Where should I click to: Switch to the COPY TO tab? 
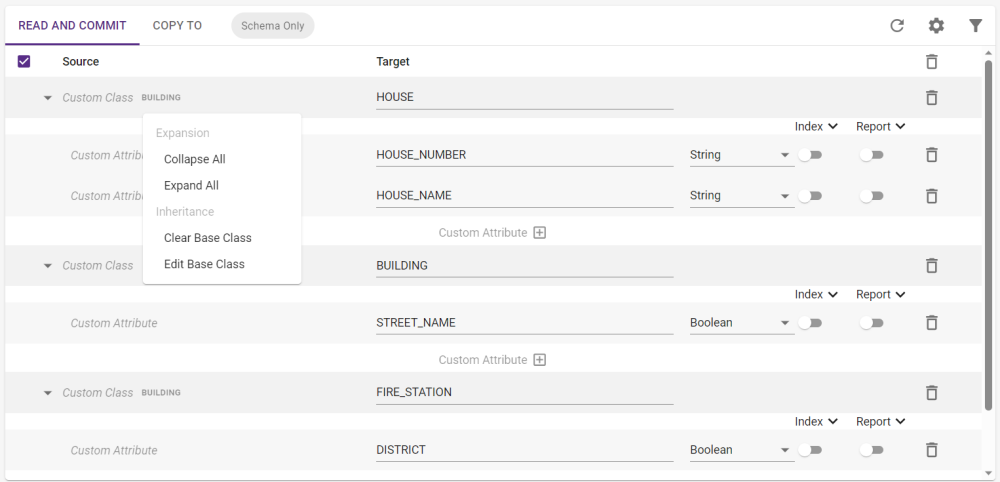177,26
